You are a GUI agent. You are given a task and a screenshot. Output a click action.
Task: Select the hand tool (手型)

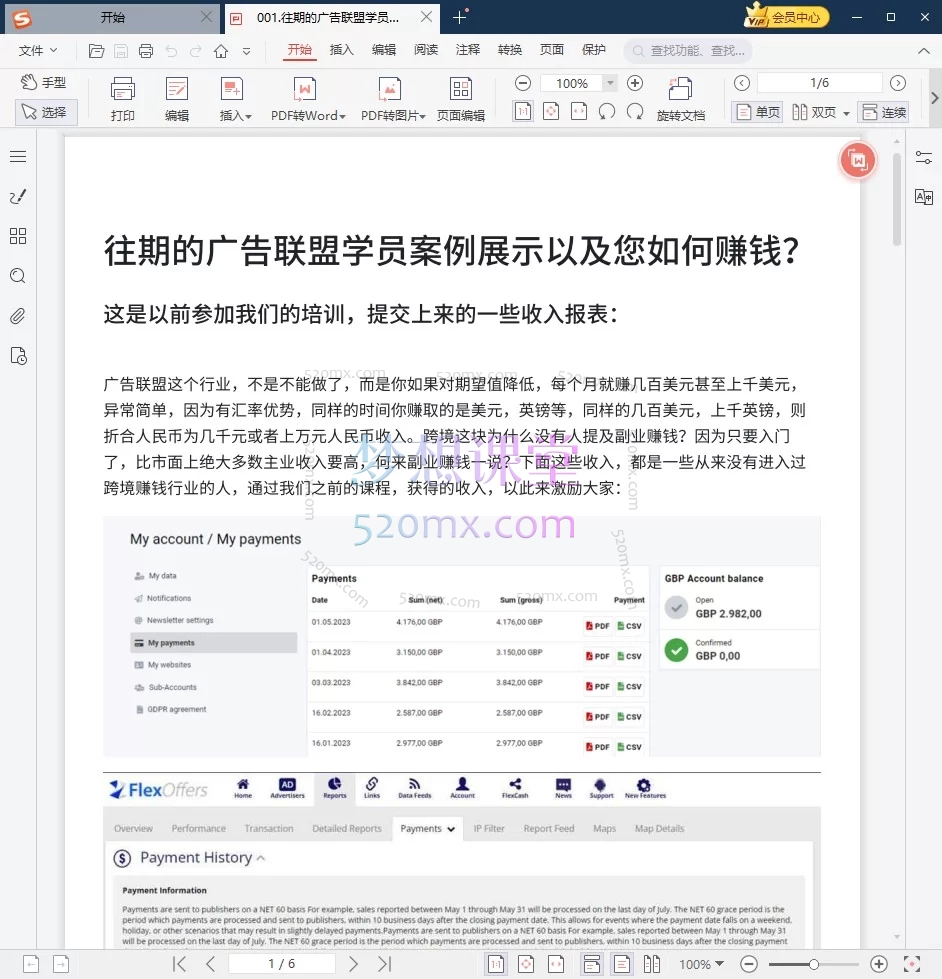[x=46, y=81]
